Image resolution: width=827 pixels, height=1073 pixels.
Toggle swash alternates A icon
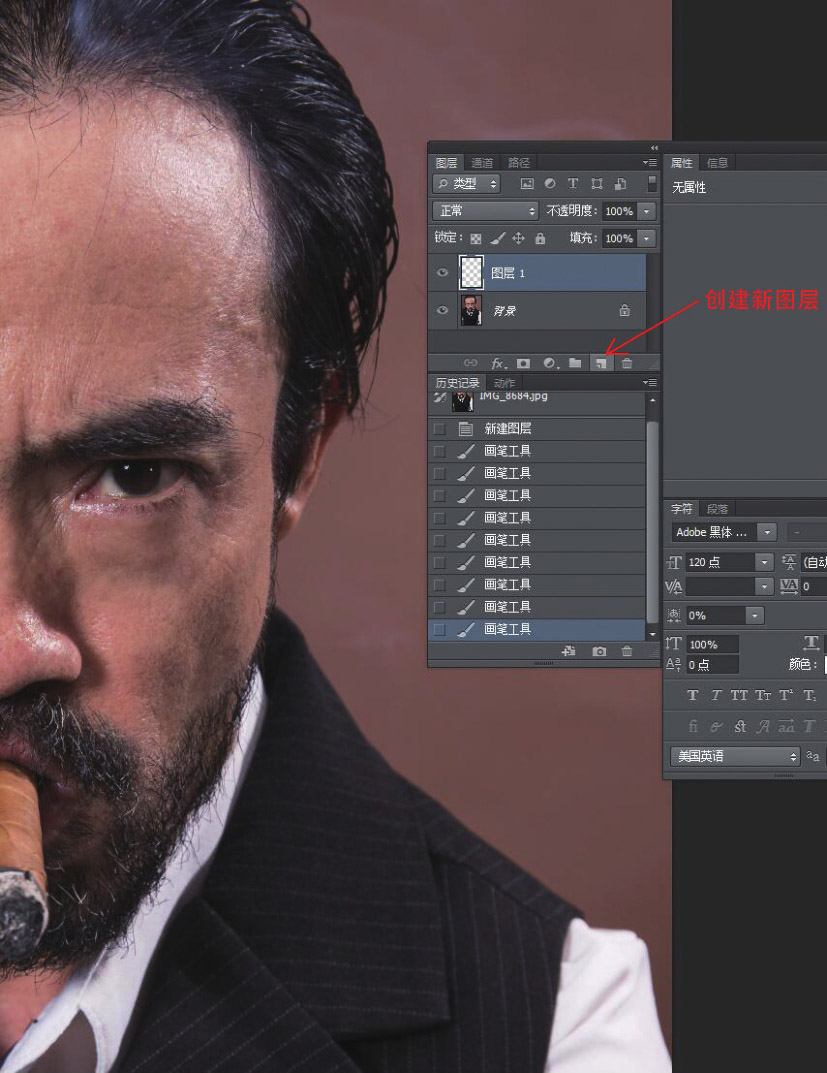tap(763, 726)
